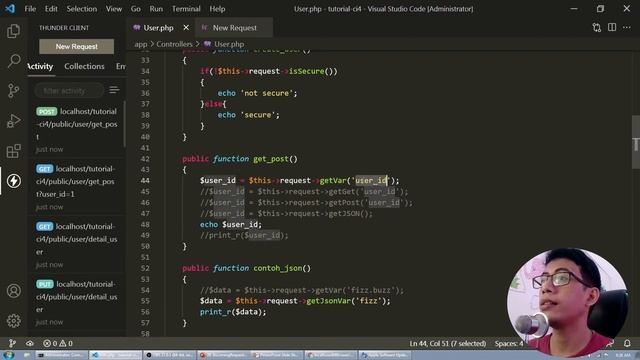Image resolution: width=640 pixels, height=360 pixels.
Task: Click line number 52 in the gutter
Action: click(x=145, y=268)
